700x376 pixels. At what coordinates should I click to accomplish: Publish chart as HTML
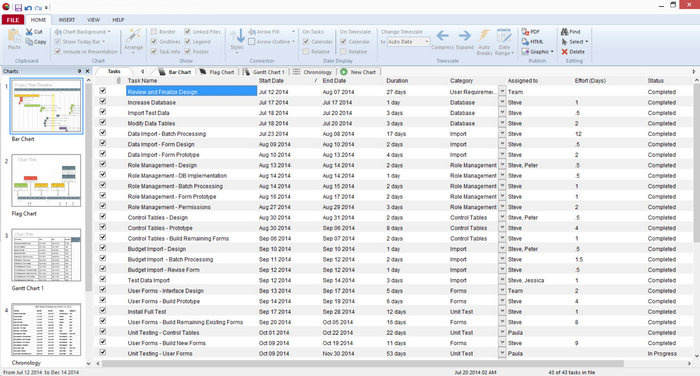click(532, 42)
